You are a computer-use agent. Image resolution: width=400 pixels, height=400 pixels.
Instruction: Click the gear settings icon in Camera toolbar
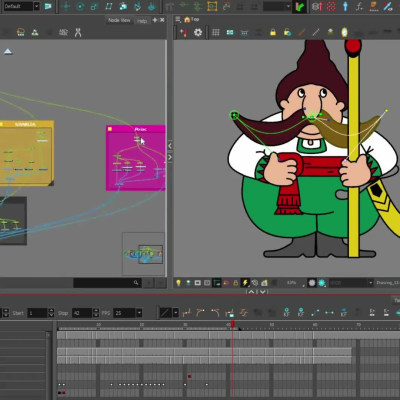(198, 32)
